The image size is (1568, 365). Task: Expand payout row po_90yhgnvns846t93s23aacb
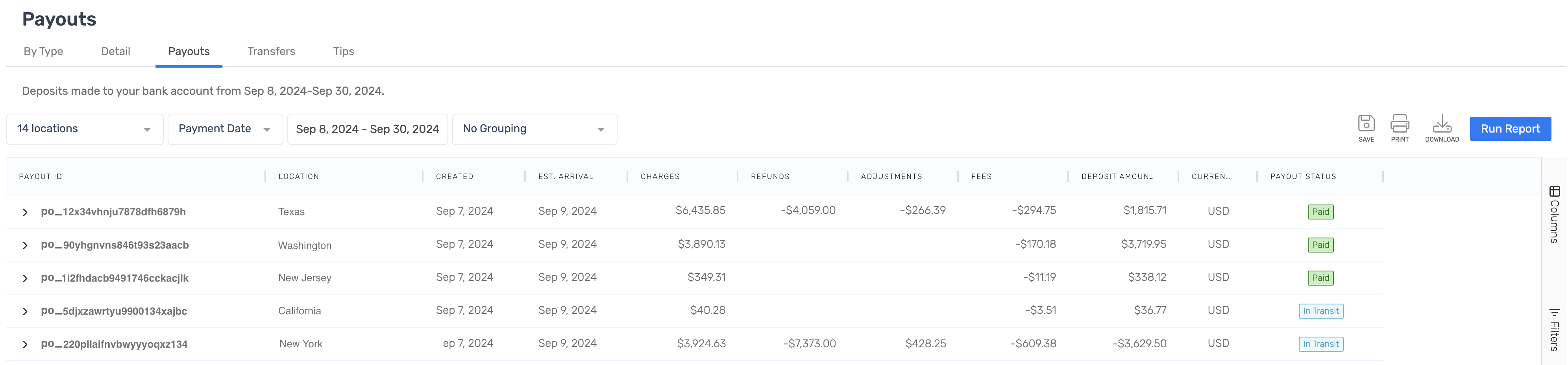[25, 245]
